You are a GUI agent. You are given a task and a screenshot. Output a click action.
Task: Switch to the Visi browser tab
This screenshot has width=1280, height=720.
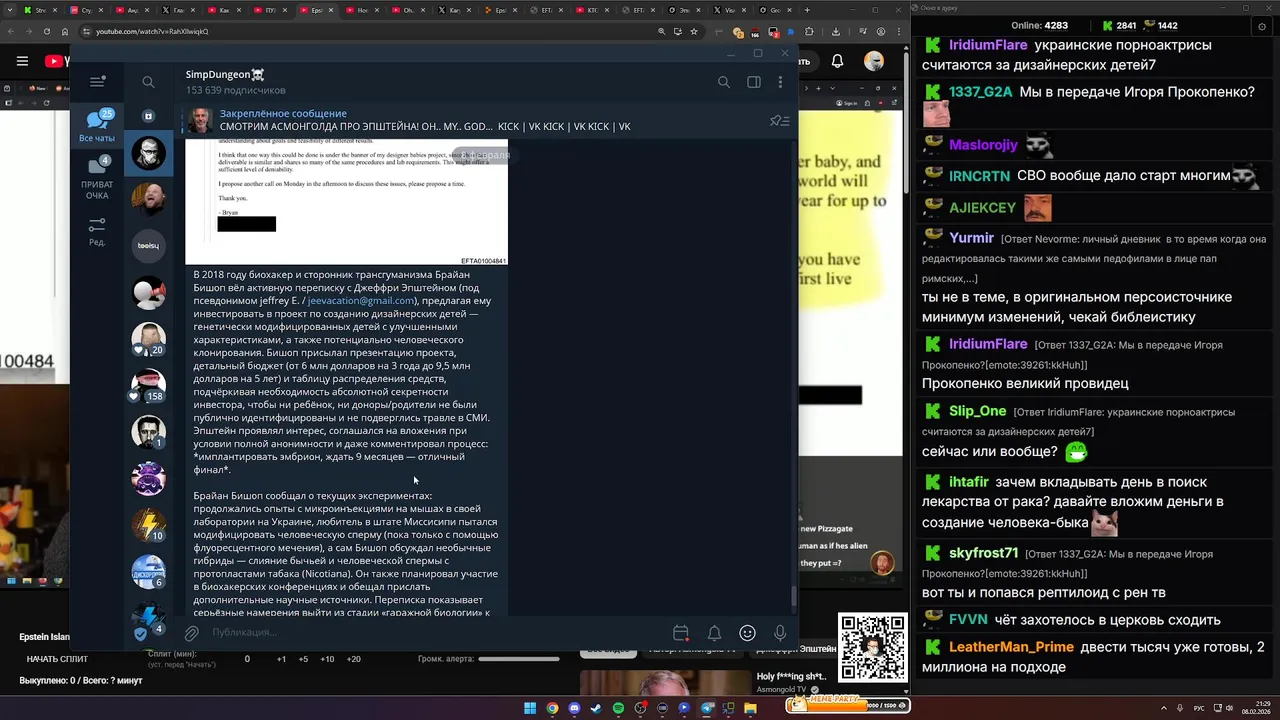coord(733,10)
